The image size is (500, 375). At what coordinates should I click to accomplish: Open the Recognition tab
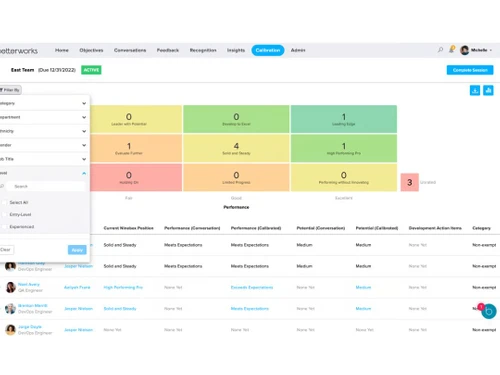203,50
